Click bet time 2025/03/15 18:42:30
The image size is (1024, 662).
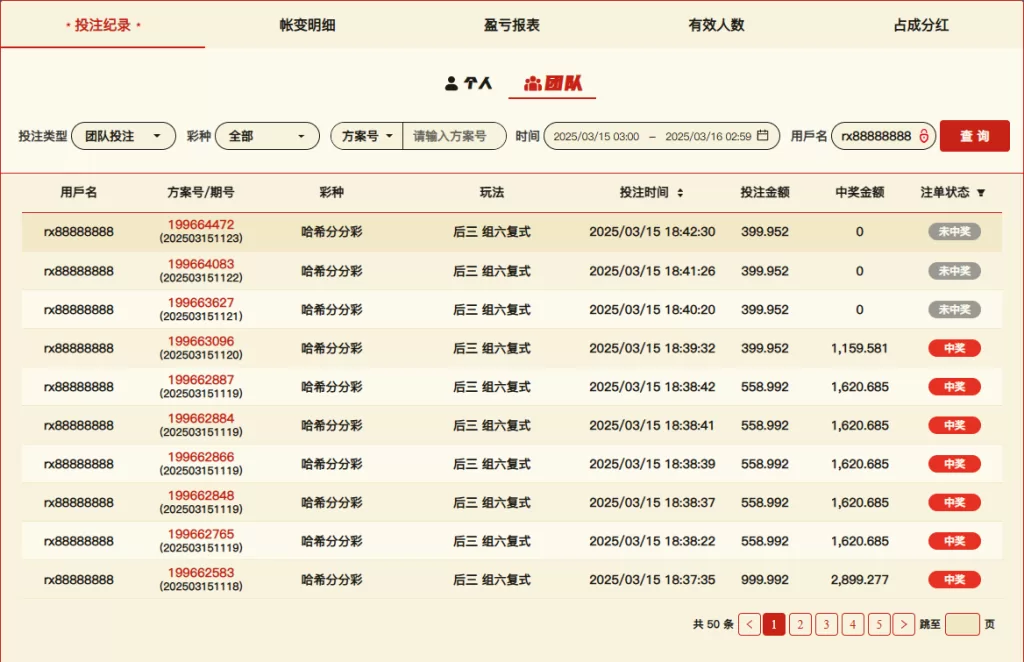tap(652, 231)
